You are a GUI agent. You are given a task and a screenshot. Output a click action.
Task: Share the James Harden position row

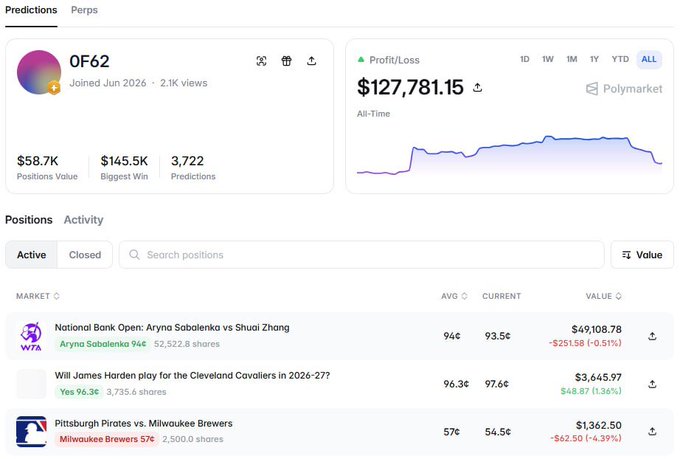pos(652,384)
